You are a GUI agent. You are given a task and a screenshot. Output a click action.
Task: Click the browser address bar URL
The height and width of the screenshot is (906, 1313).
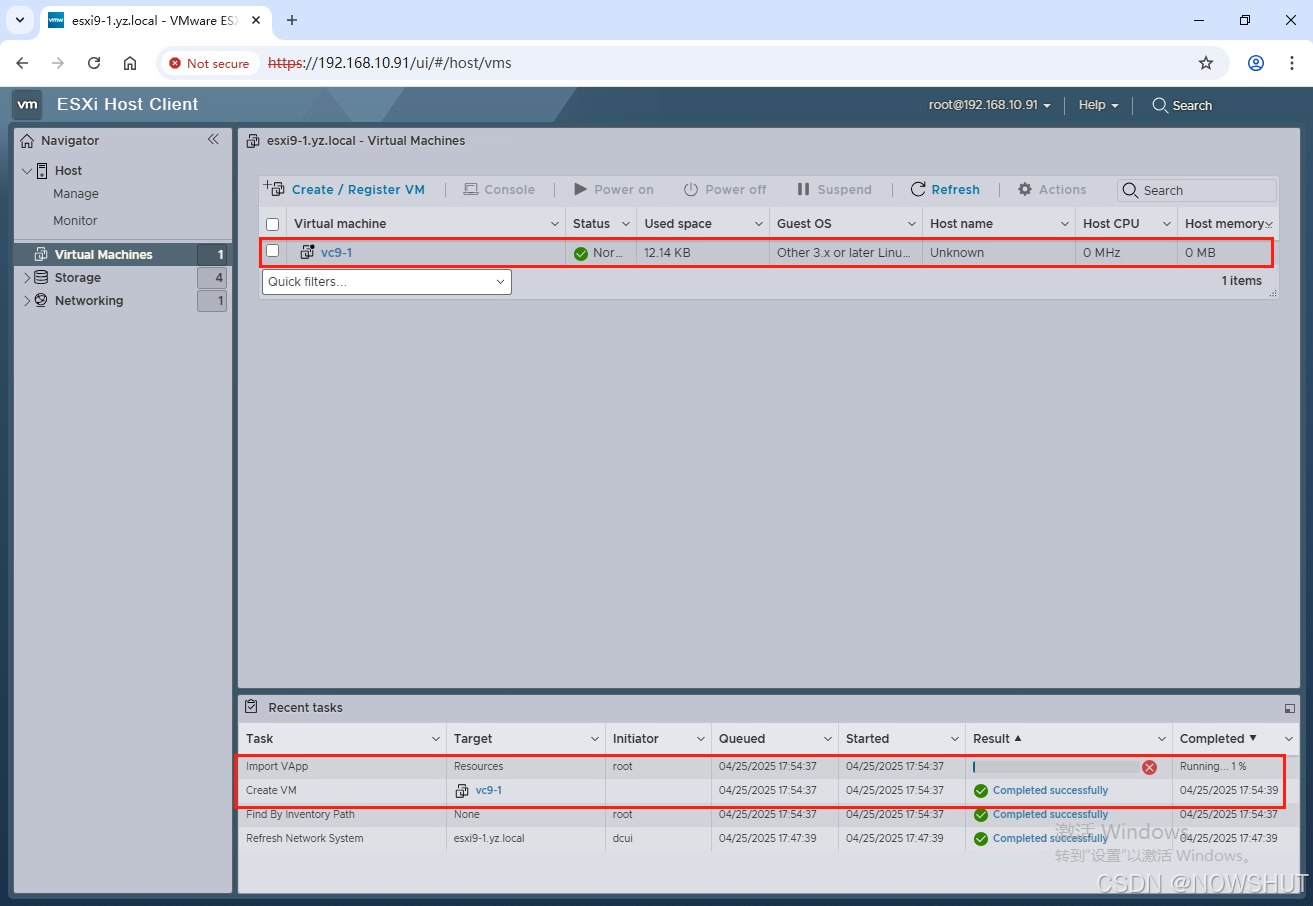390,63
